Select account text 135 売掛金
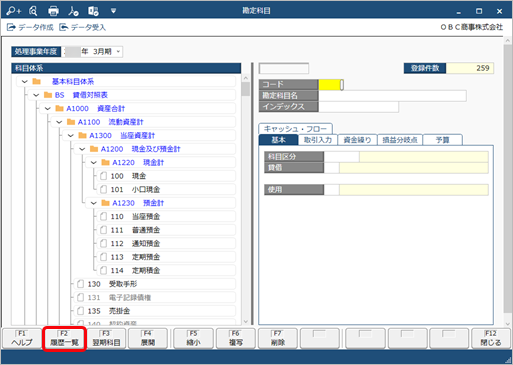Viewport: 513px width, 365px height. point(109,311)
